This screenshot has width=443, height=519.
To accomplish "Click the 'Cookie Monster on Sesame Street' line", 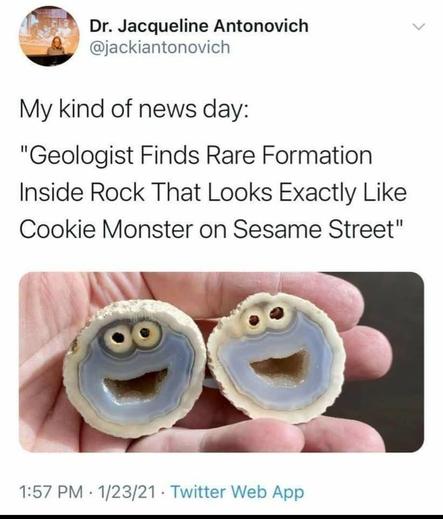I will pos(212,229).
